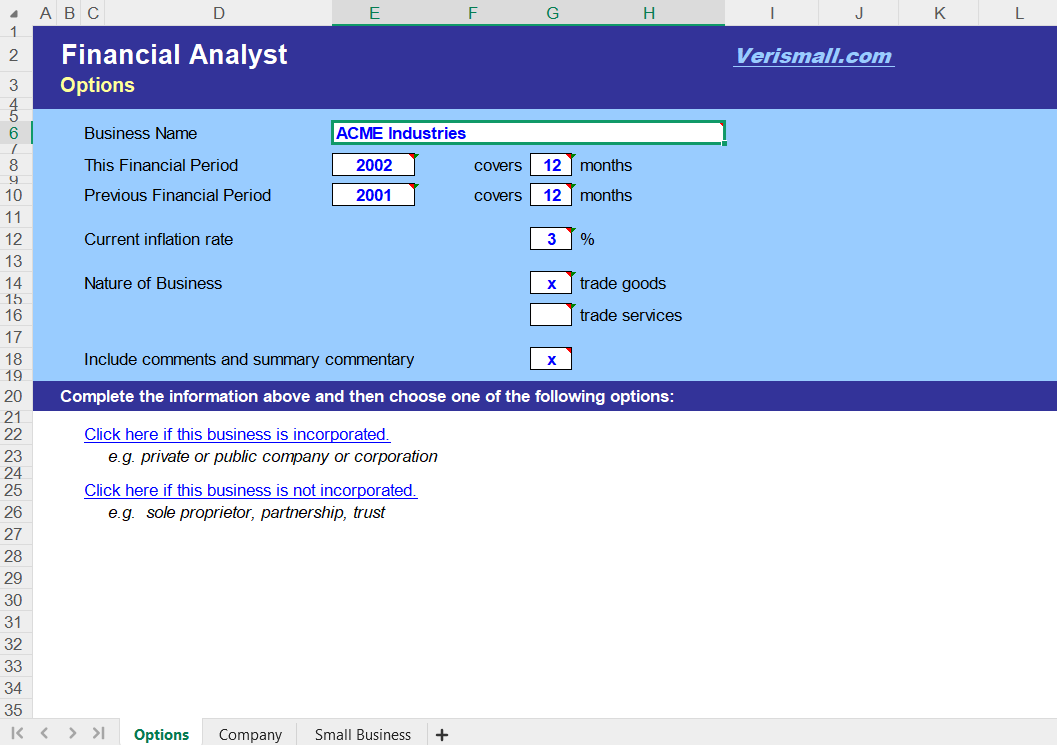Select row 6 by its header
The height and width of the screenshot is (745, 1057).
tap(15, 132)
